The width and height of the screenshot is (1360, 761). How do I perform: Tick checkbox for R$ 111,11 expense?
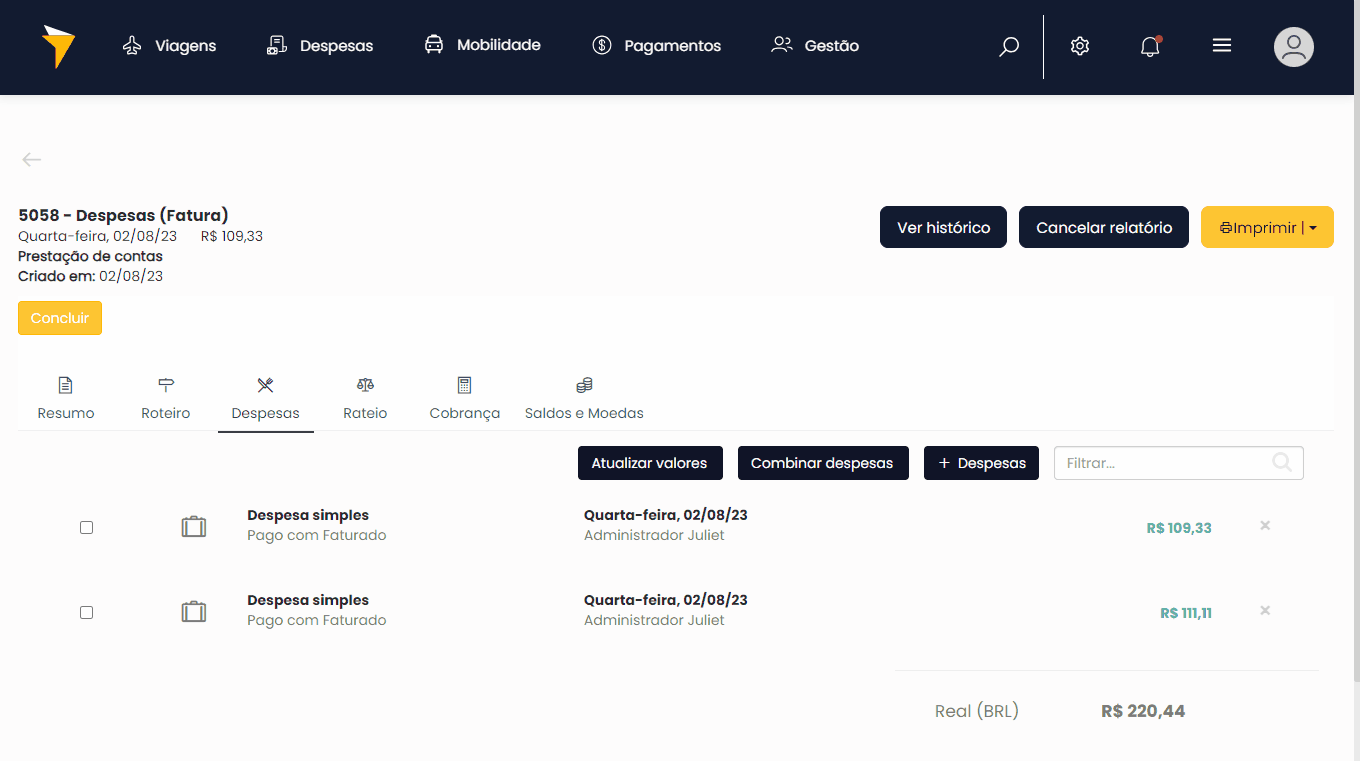pos(87,612)
